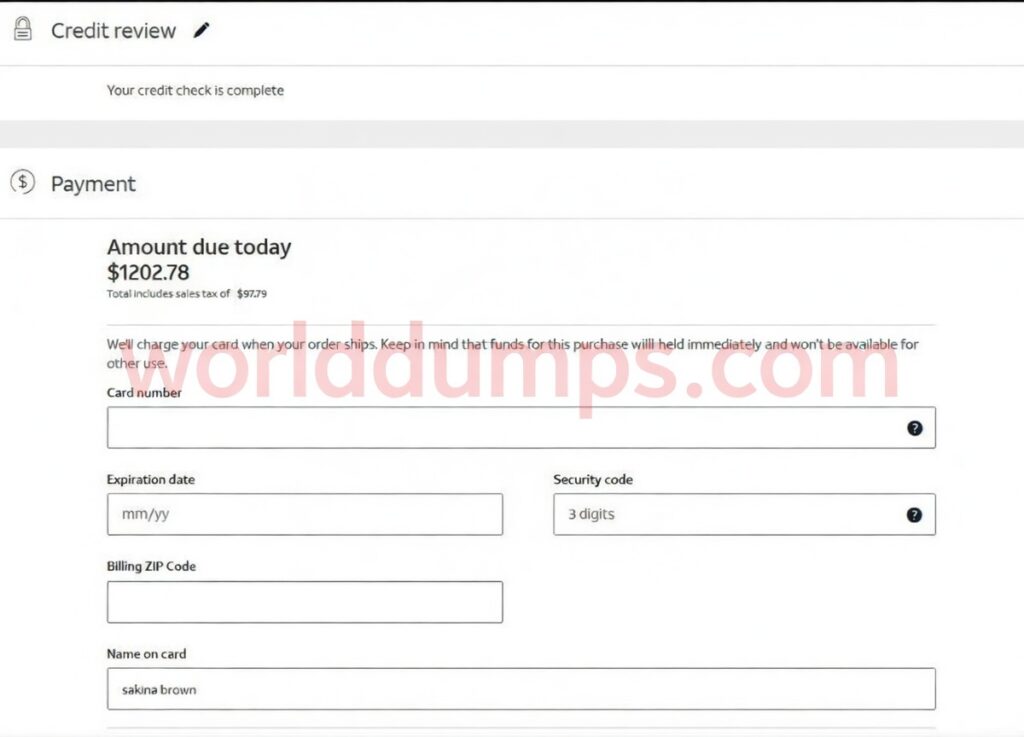Select the Payment section heading
The height and width of the screenshot is (737, 1024).
coord(93,184)
